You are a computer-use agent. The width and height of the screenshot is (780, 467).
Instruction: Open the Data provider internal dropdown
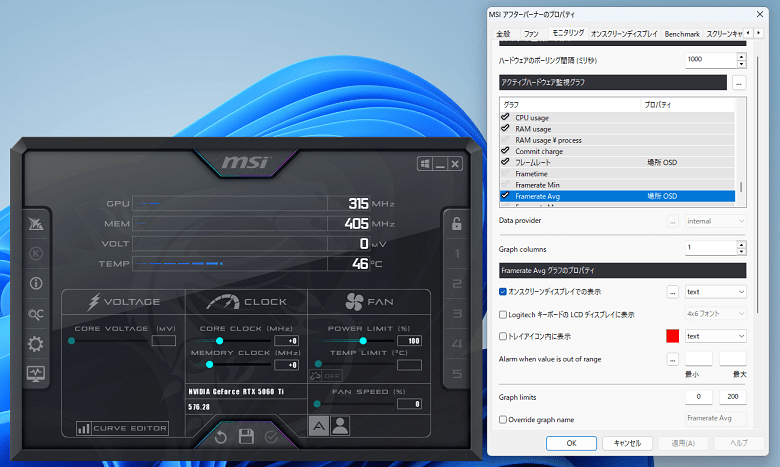(715, 221)
